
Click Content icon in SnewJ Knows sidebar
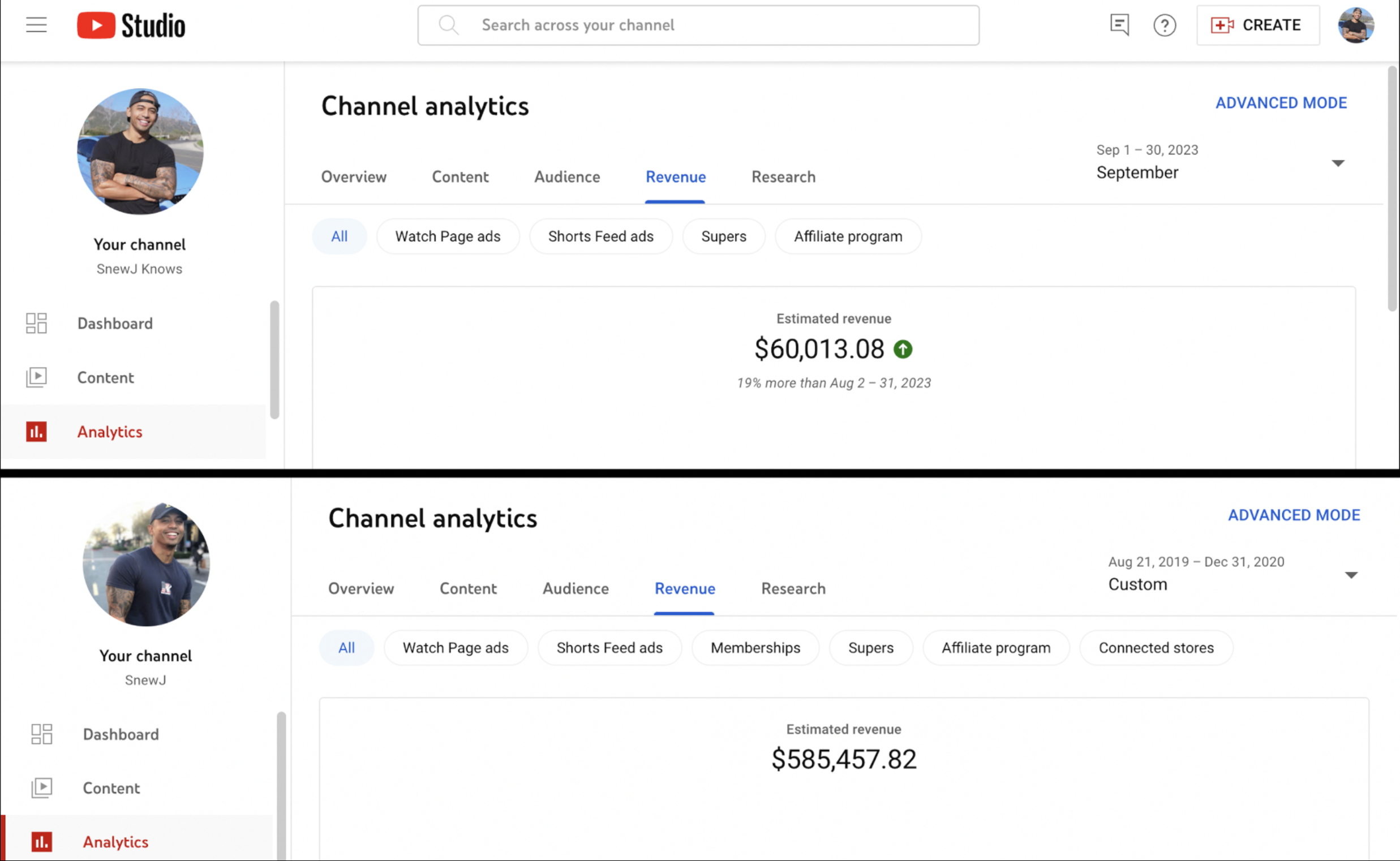pos(36,377)
